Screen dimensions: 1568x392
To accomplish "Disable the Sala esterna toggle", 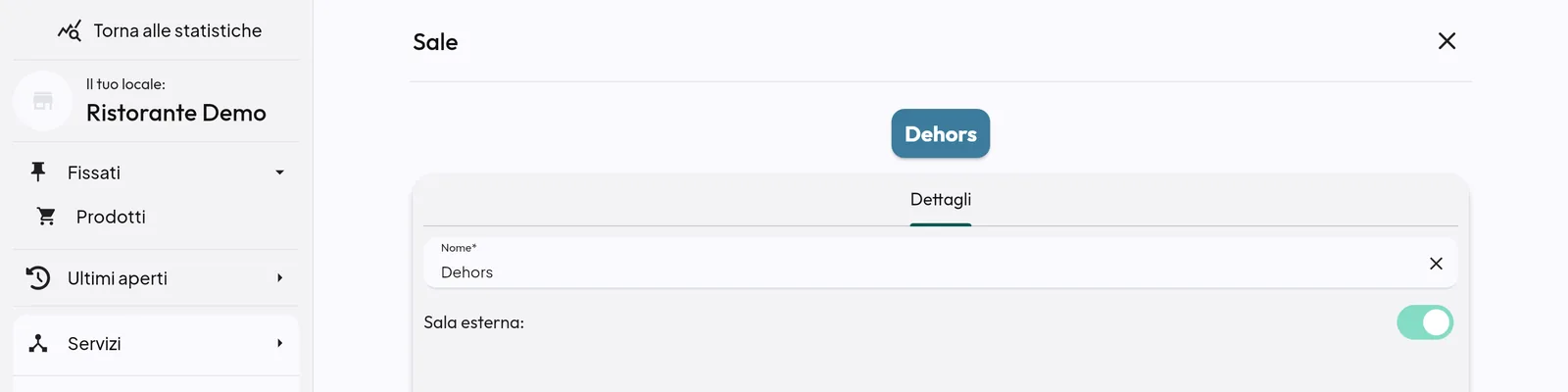I will click(1425, 322).
